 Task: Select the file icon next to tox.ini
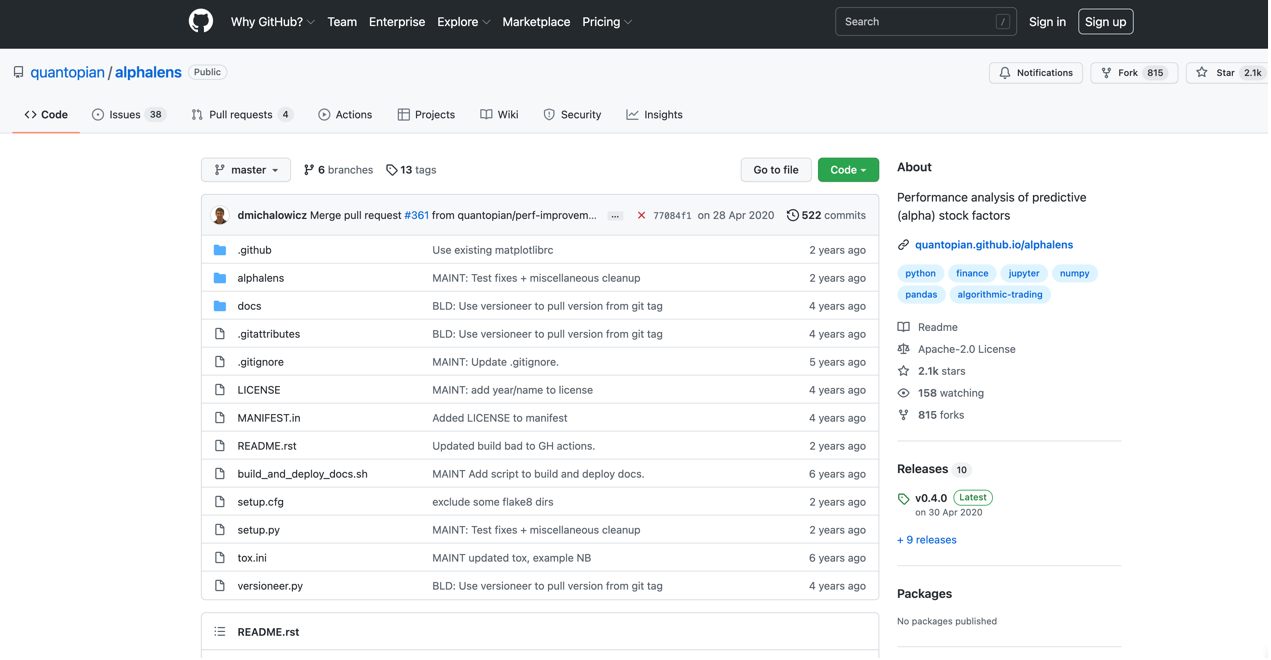click(x=220, y=558)
